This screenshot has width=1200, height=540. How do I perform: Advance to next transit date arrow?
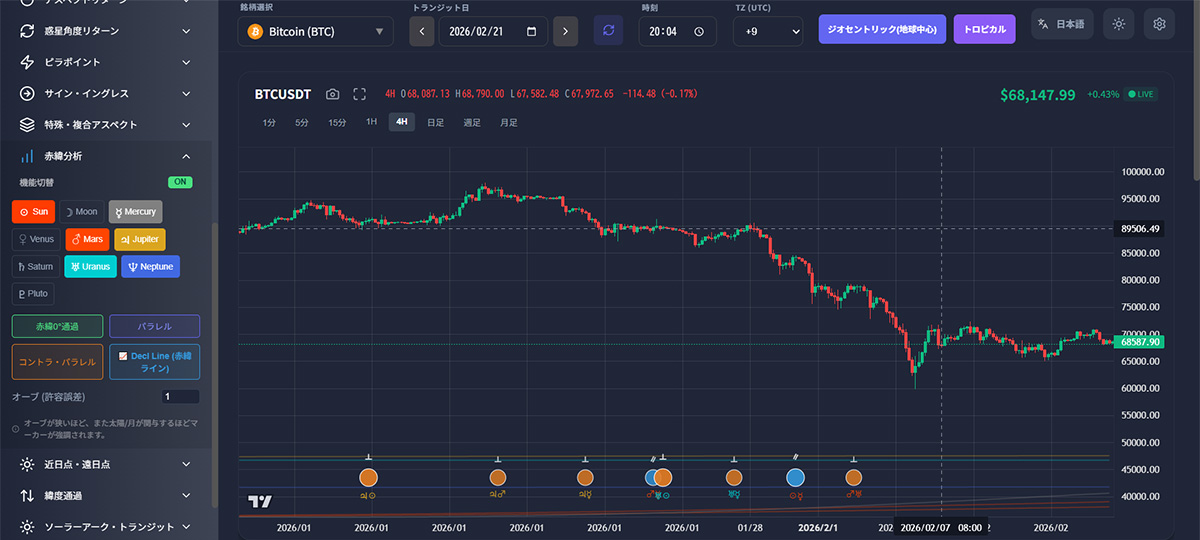(566, 31)
